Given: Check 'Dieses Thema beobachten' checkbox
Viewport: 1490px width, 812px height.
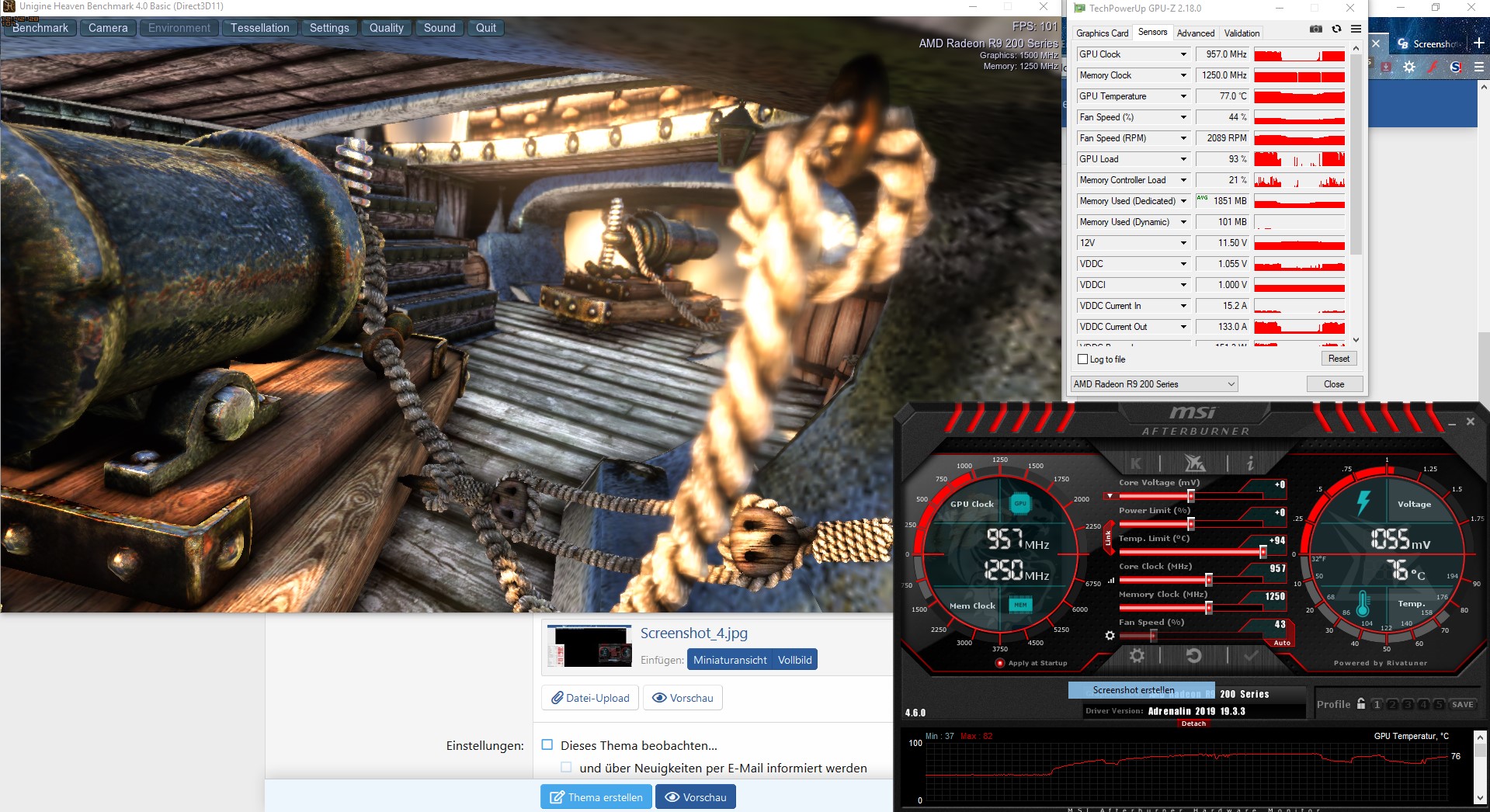Looking at the screenshot, I should [x=547, y=744].
